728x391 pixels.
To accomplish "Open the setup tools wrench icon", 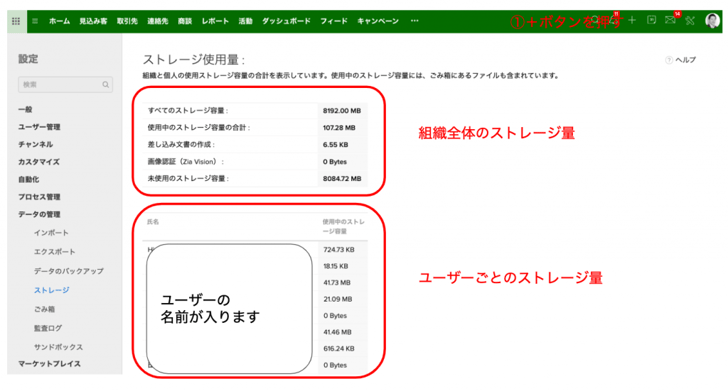I will (690, 20).
